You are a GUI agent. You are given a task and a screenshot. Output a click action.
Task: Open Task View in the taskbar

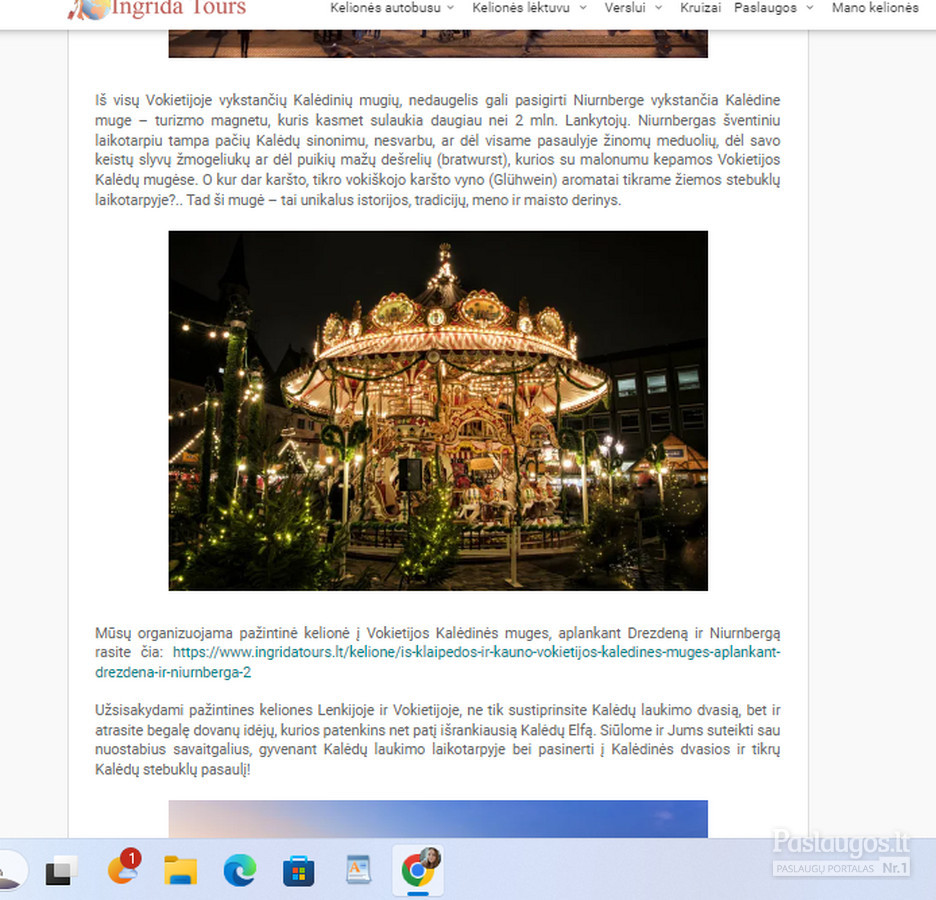61,870
